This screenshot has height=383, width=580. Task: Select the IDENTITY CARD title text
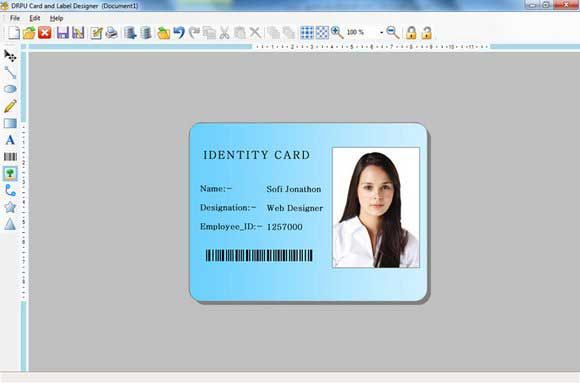pyautogui.click(x=257, y=155)
